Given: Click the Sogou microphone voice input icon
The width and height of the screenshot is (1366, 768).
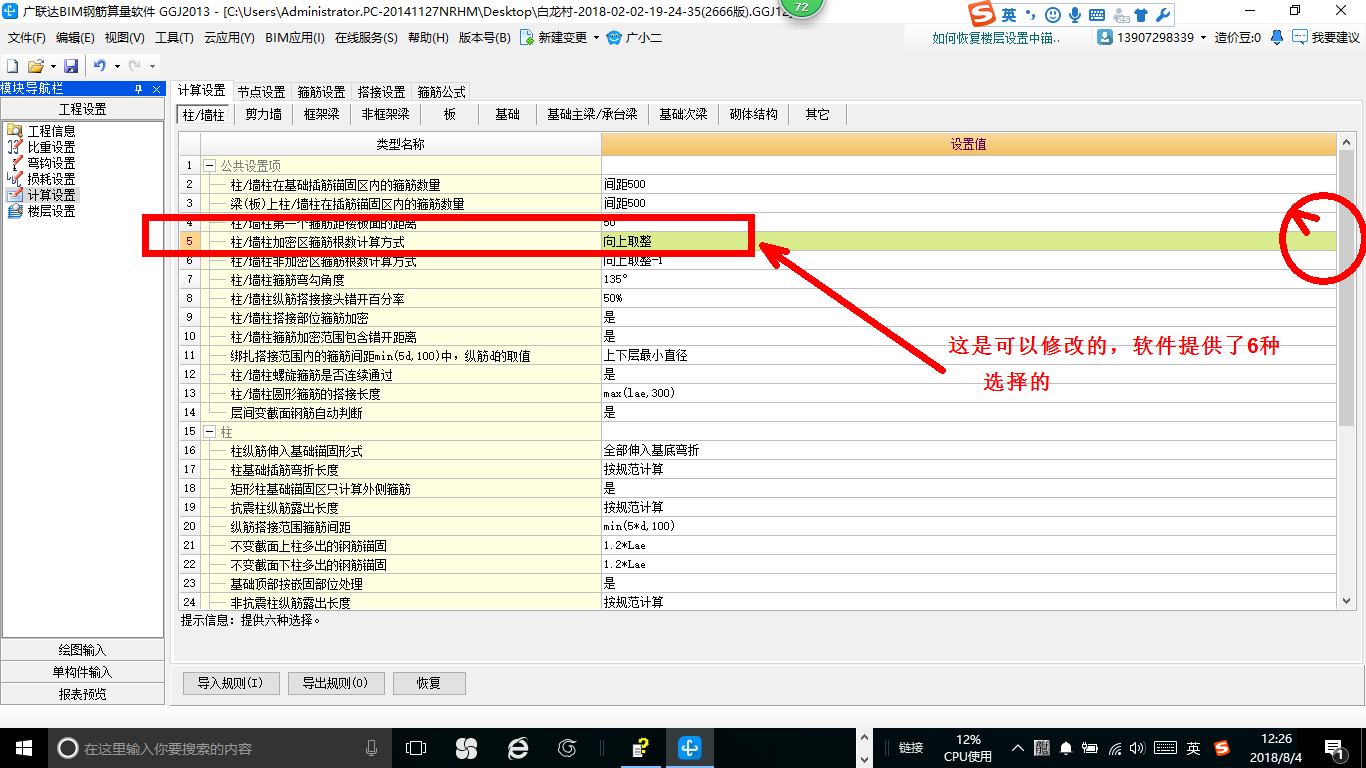Looking at the screenshot, I should coord(1075,15).
